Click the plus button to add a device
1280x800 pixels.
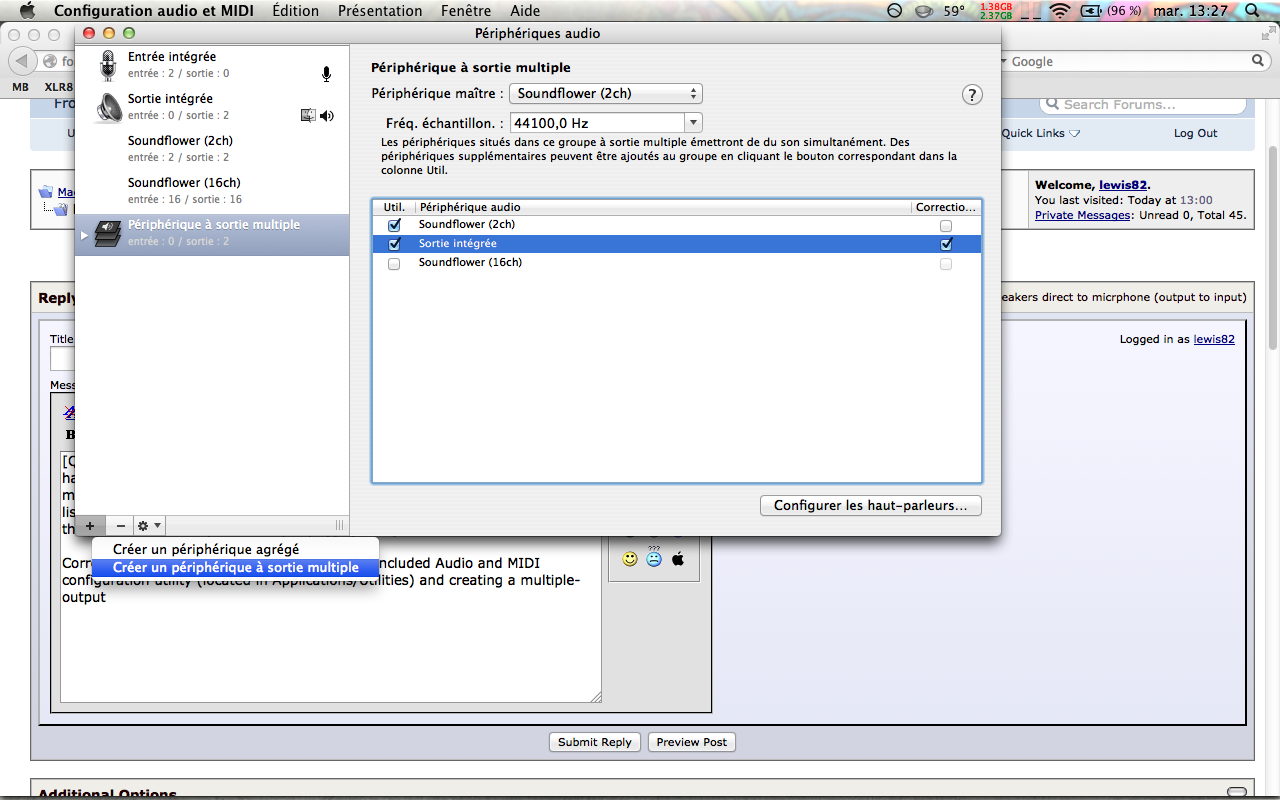coord(89,525)
